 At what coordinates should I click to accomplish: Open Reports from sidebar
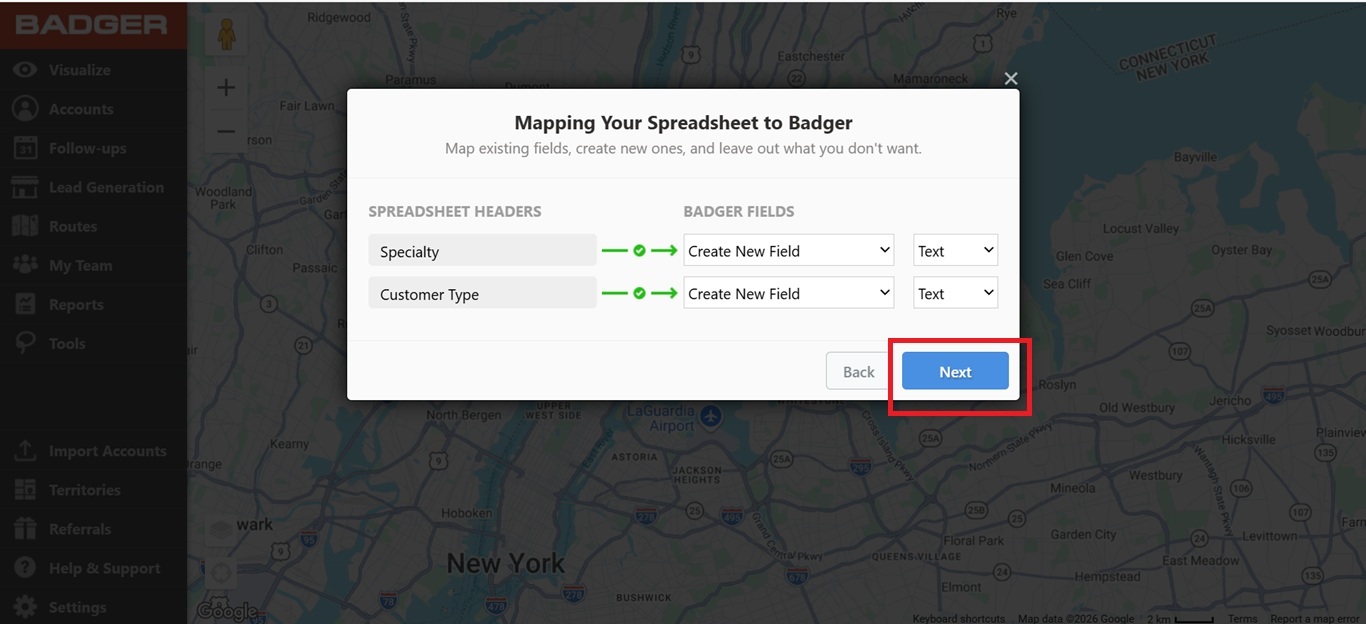pos(76,304)
